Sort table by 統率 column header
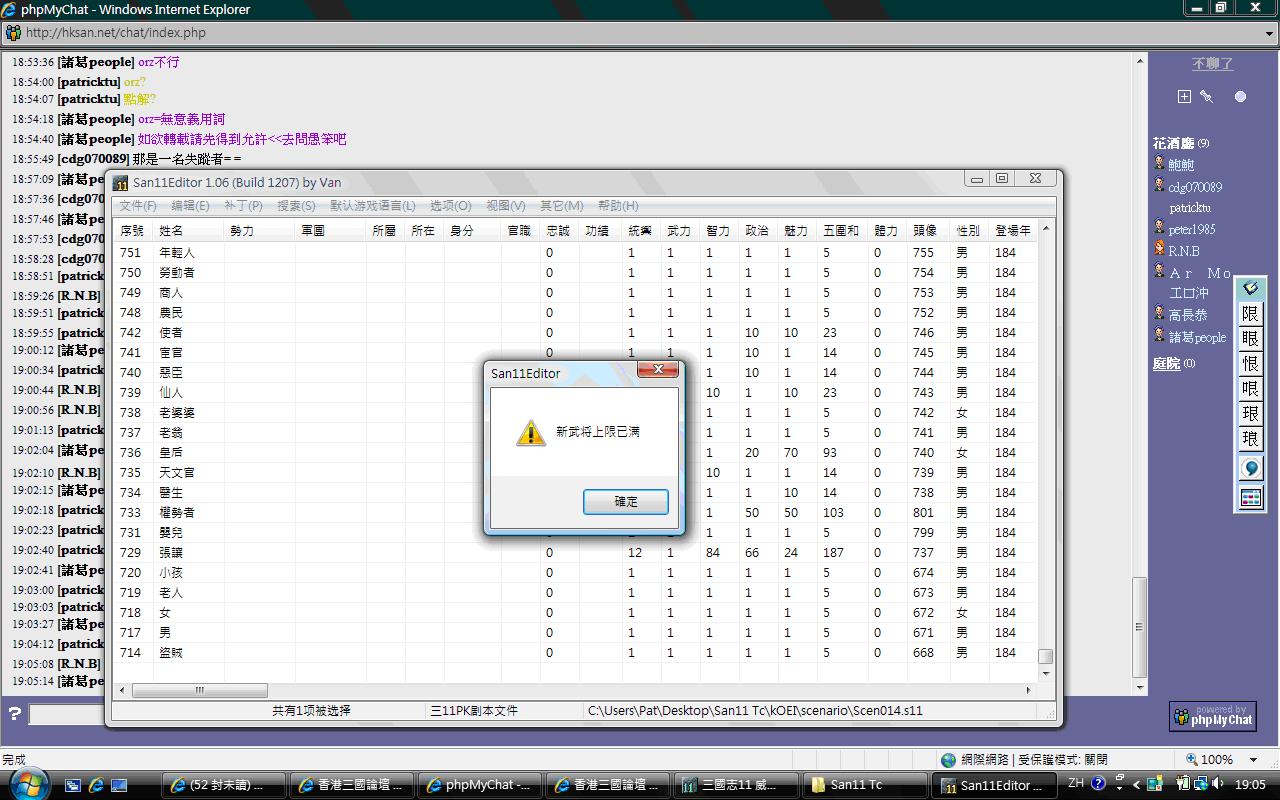 (x=640, y=231)
